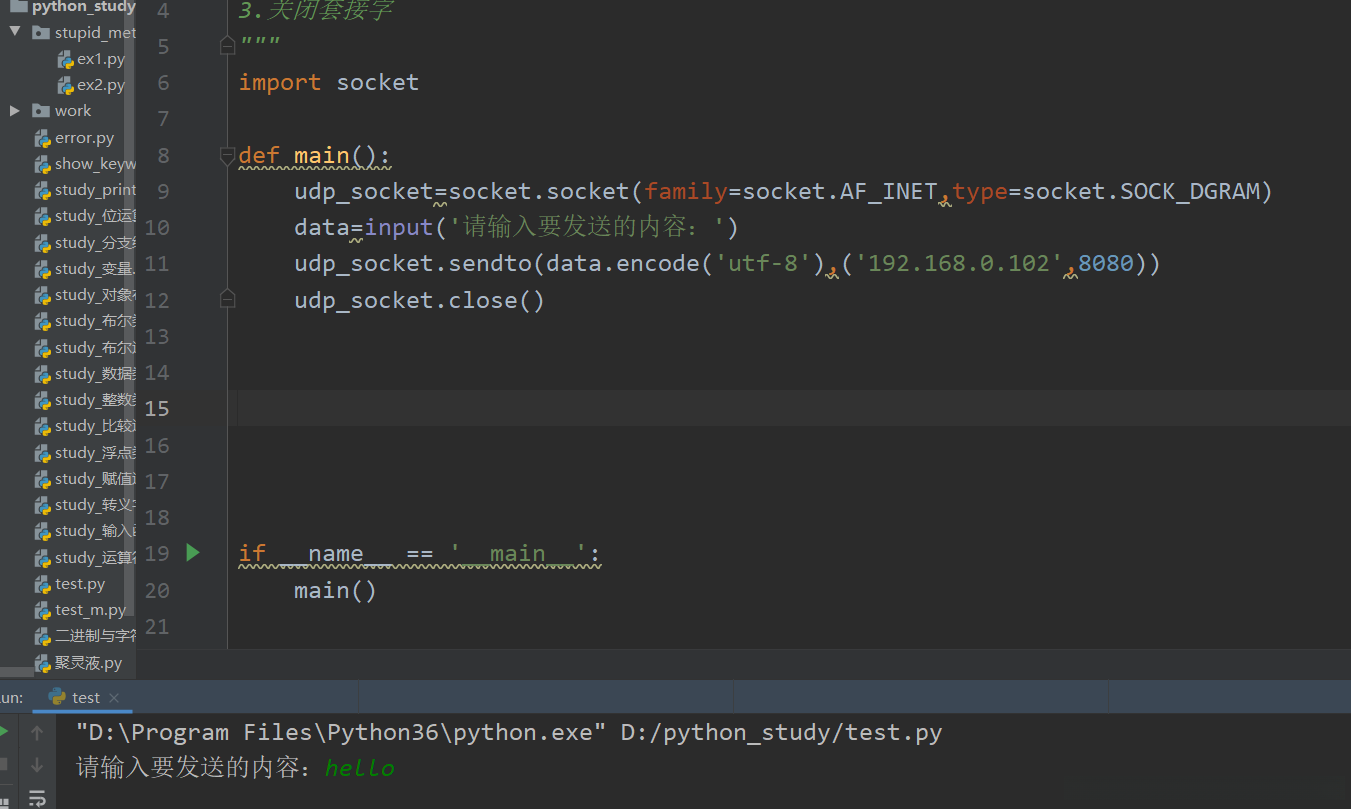The height and width of the screenshot is (809, 1351).
Task: Fold the docstring at line 5 marker
Action: pyautogui.click(x=228, y=46)
